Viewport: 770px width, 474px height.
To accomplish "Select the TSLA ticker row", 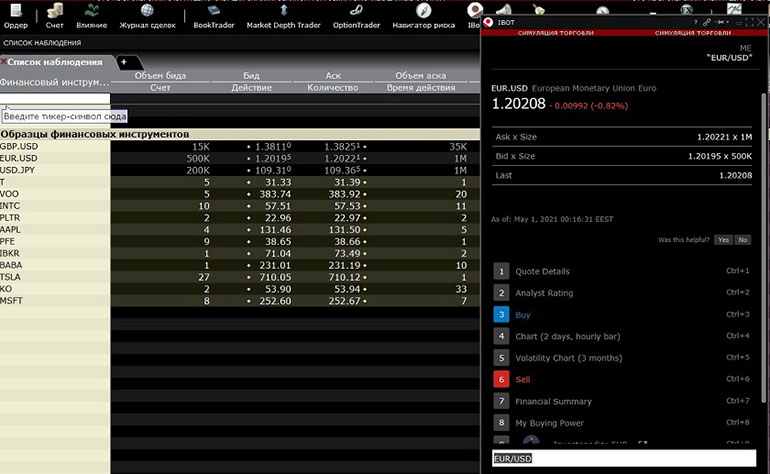I will tap(240, 277).
